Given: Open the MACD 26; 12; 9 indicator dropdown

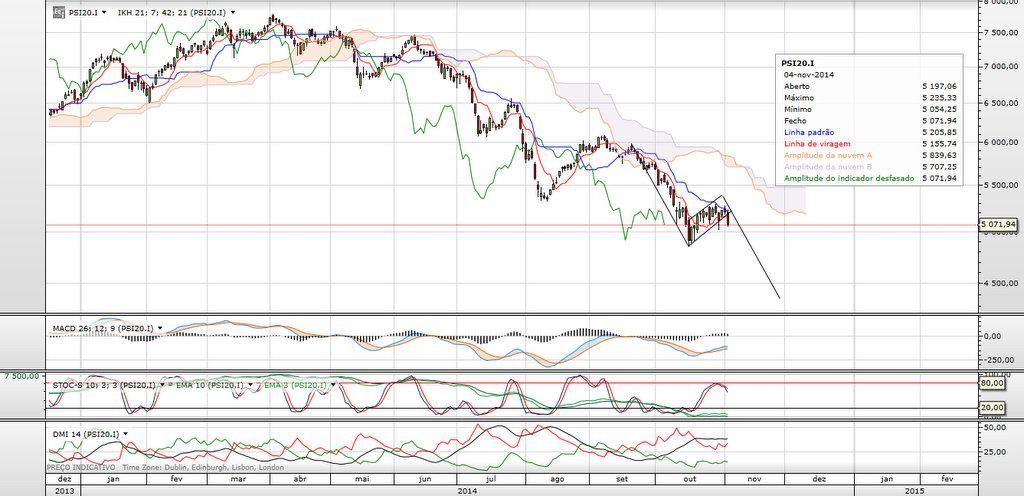Looking at the screenshot, I should [x=160, y=328].
